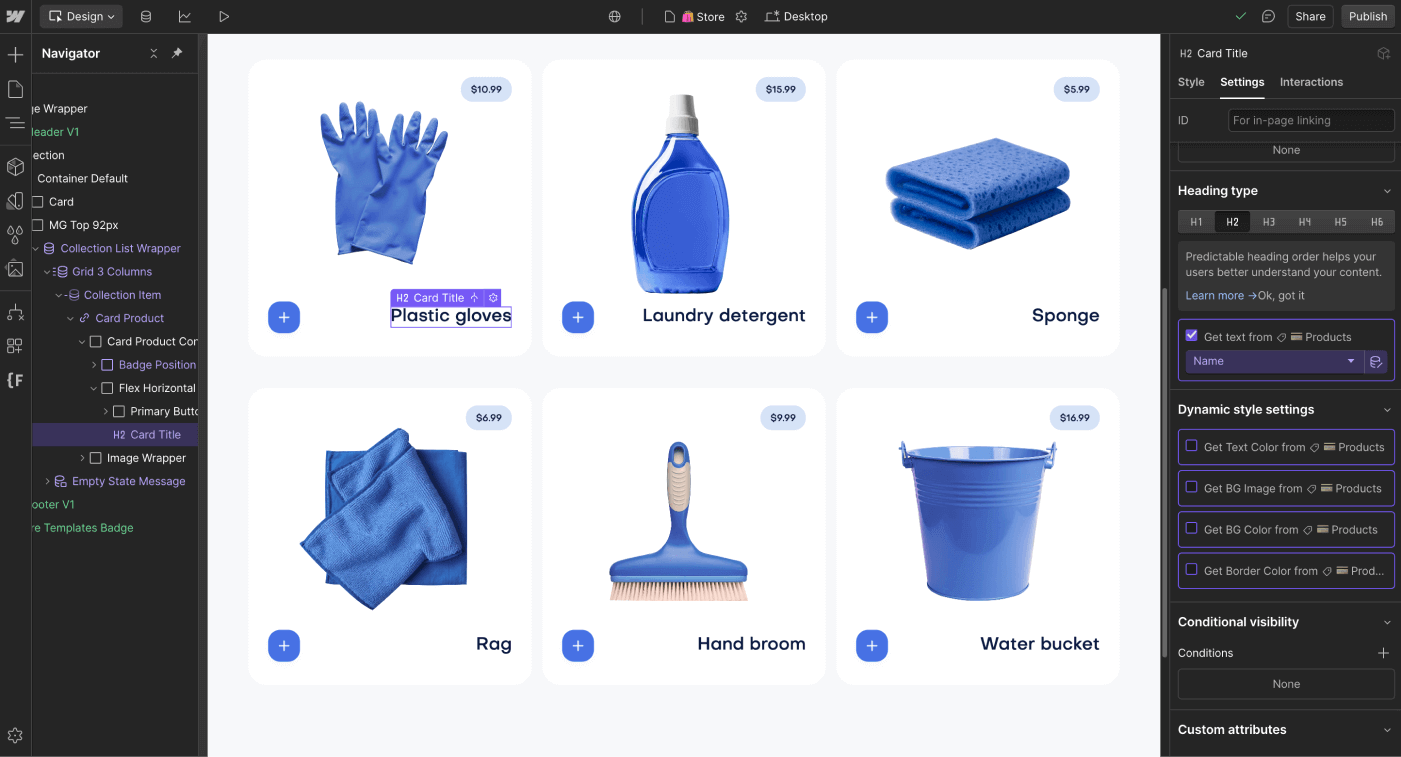Viewport: 1401px width, 757px height.
Task: Open the Name field dropdown
Action: tap(1274, 361)
